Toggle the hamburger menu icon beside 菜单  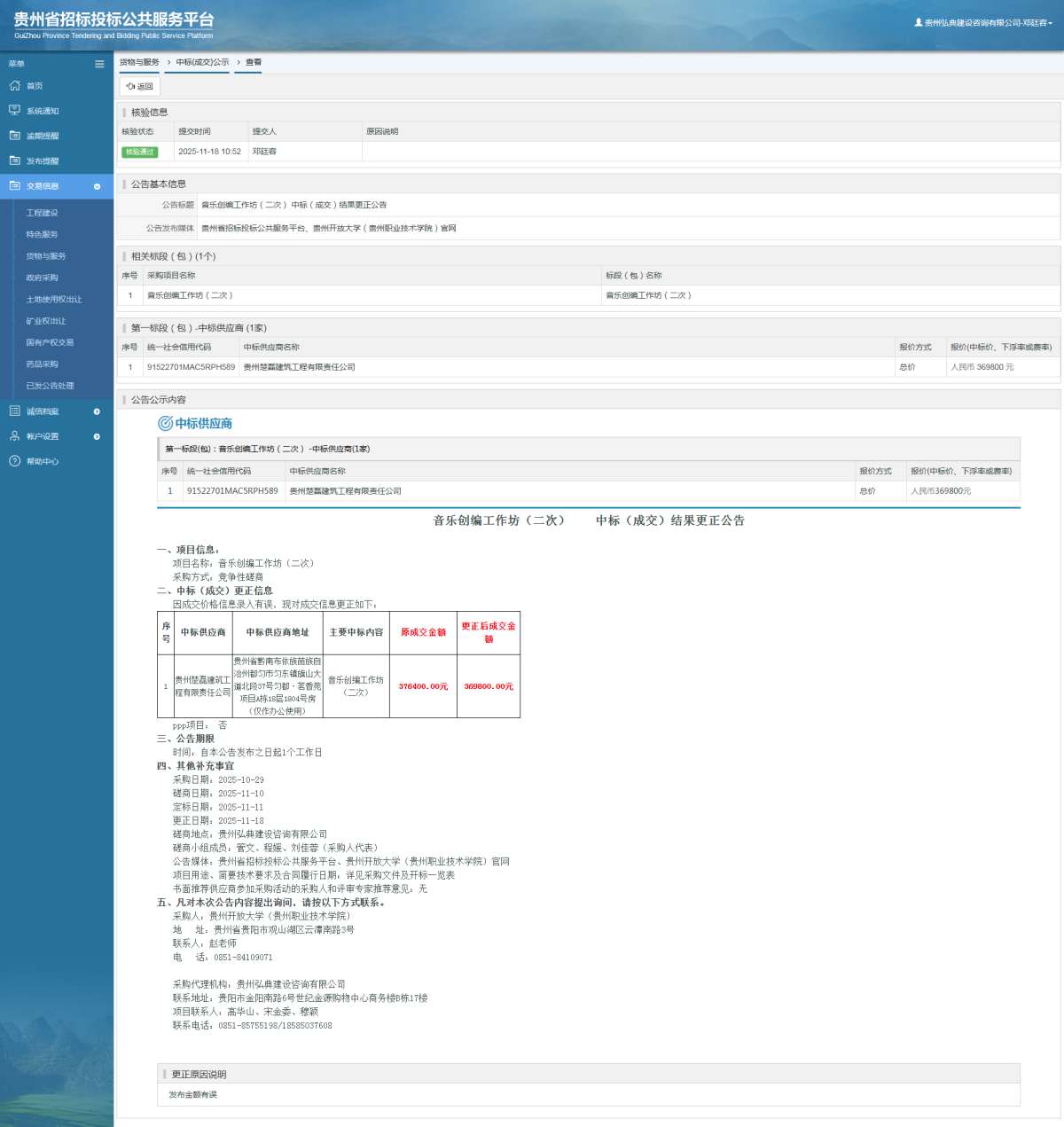(x=99, y=64)
